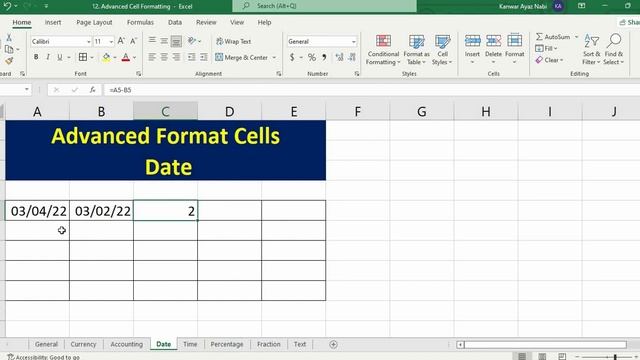
Task: Switch to Time sheet tab
Action: tap(190, 344)
